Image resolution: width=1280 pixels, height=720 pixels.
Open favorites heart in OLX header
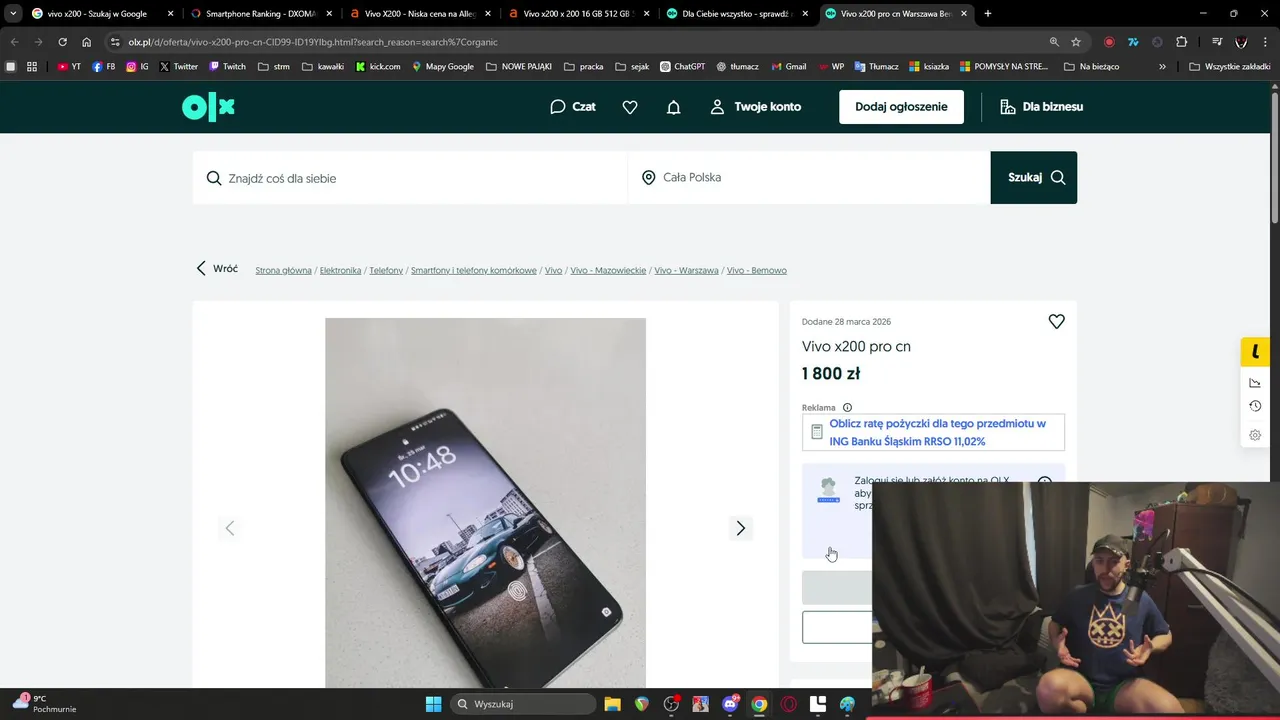coord(630,107)
